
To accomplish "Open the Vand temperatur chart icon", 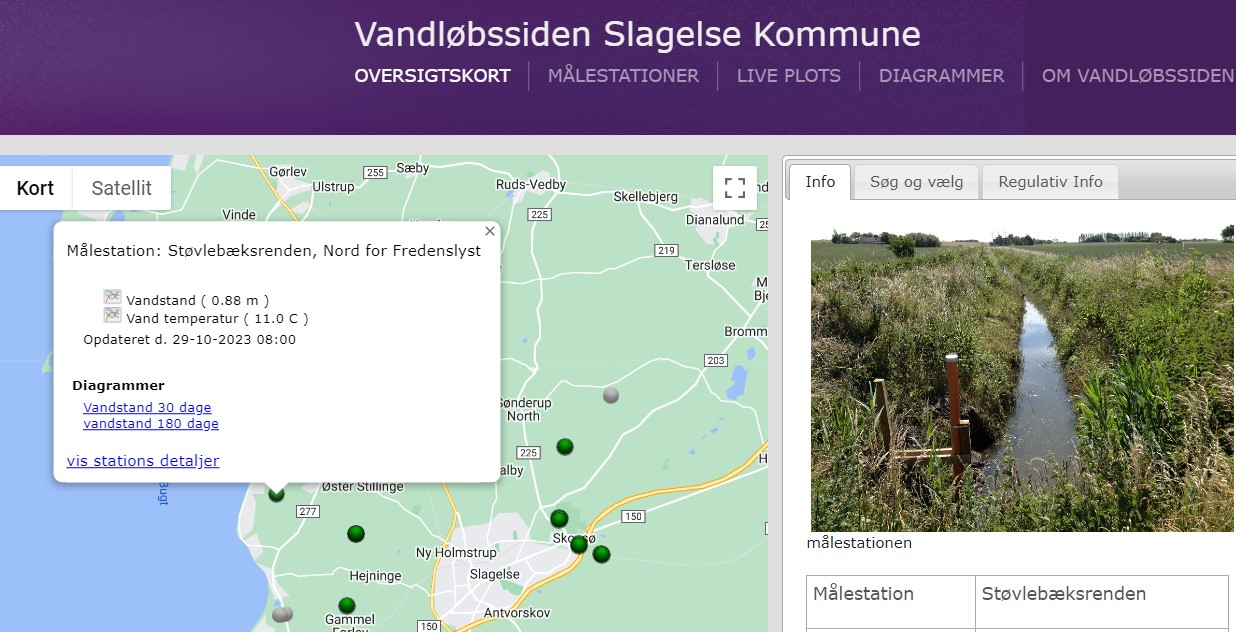I will click(113, 317).
